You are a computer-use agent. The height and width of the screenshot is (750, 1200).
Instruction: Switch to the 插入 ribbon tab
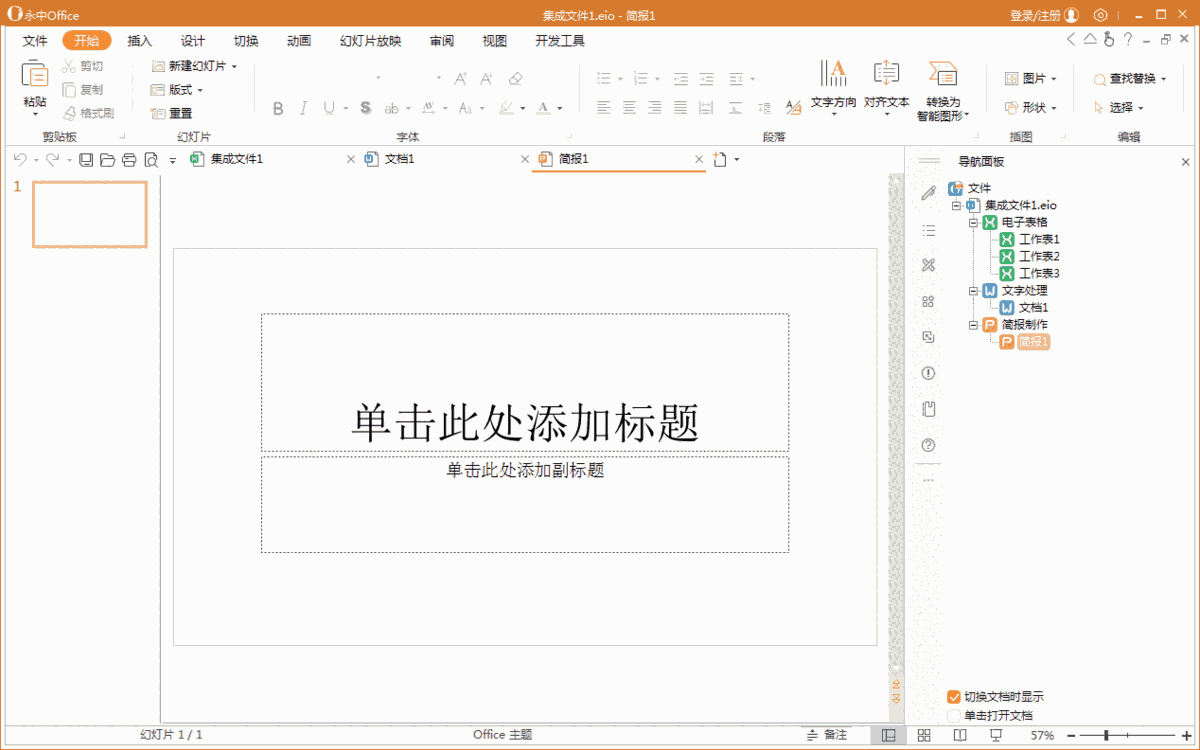(x=138, y=41)
